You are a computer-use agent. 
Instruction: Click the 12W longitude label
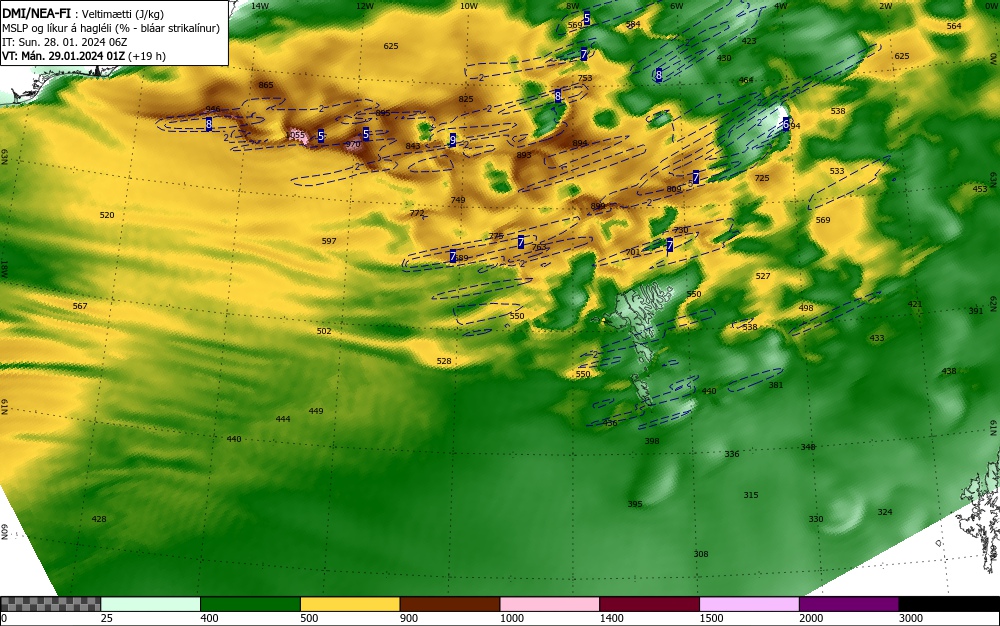coord(365,6)
